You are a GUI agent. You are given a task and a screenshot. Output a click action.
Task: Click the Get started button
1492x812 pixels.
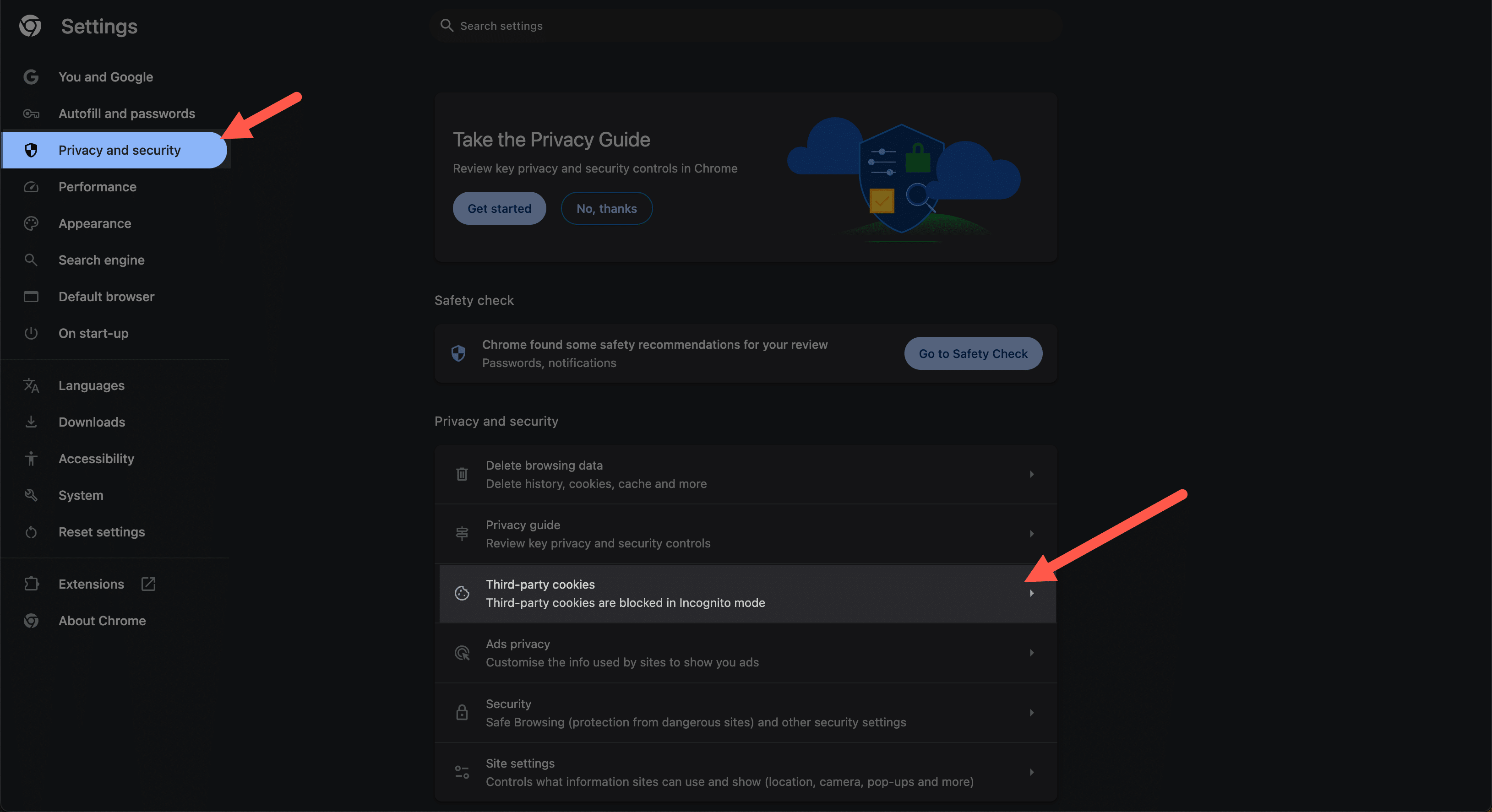click(x=499, y=208)
